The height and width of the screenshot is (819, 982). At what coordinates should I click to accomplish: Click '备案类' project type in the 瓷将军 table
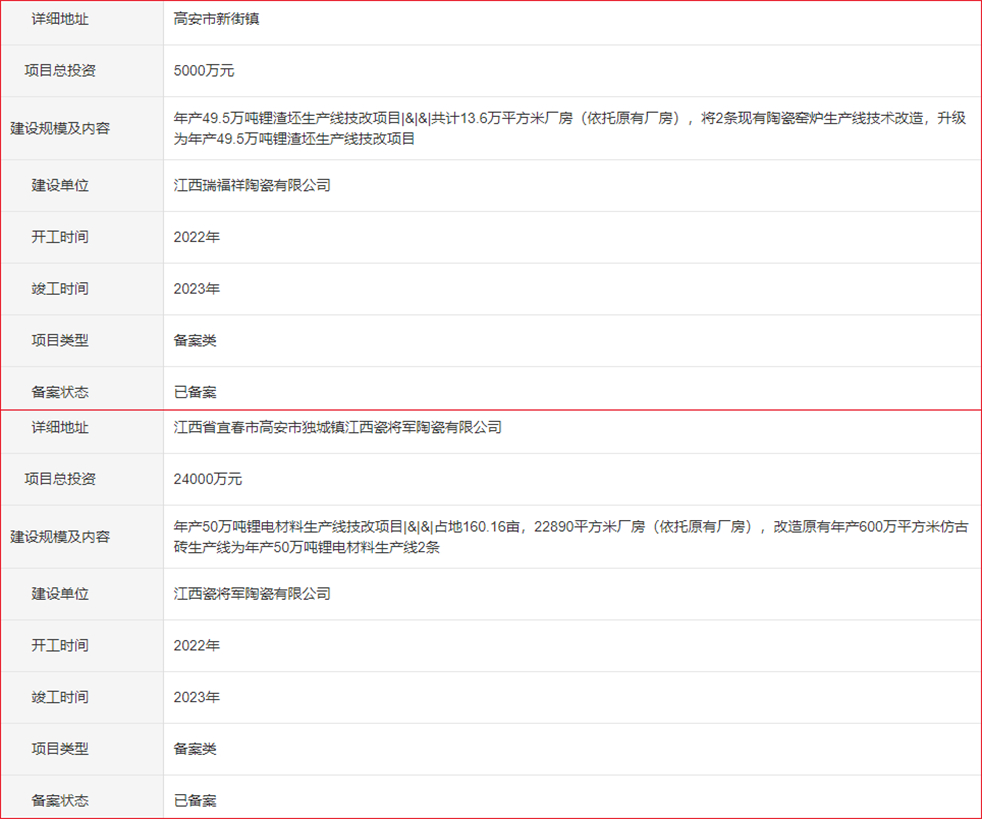[x=195, y=749]
